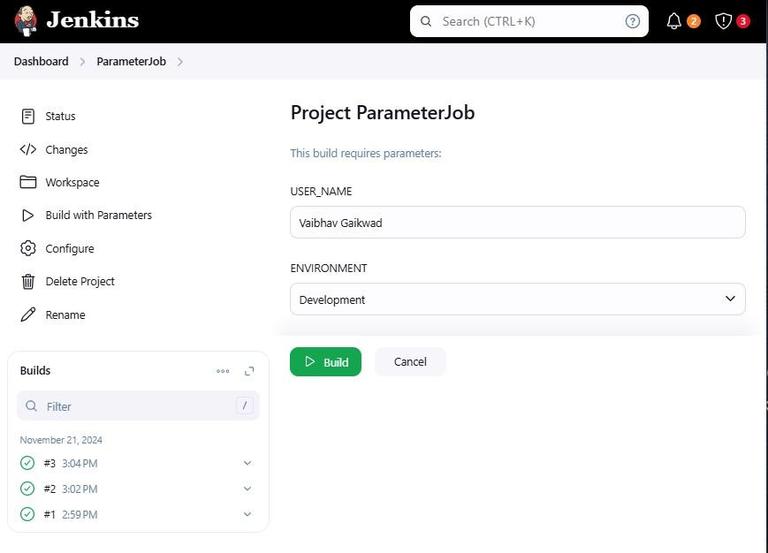
Task: Expand the build #2 dropdown chevron
Action: click(247, 489)
